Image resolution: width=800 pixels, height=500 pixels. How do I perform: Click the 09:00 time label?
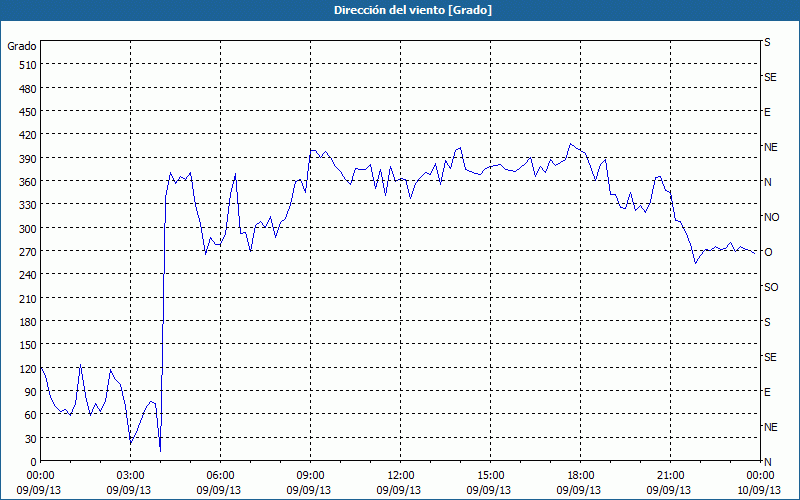tap(310, 476)
